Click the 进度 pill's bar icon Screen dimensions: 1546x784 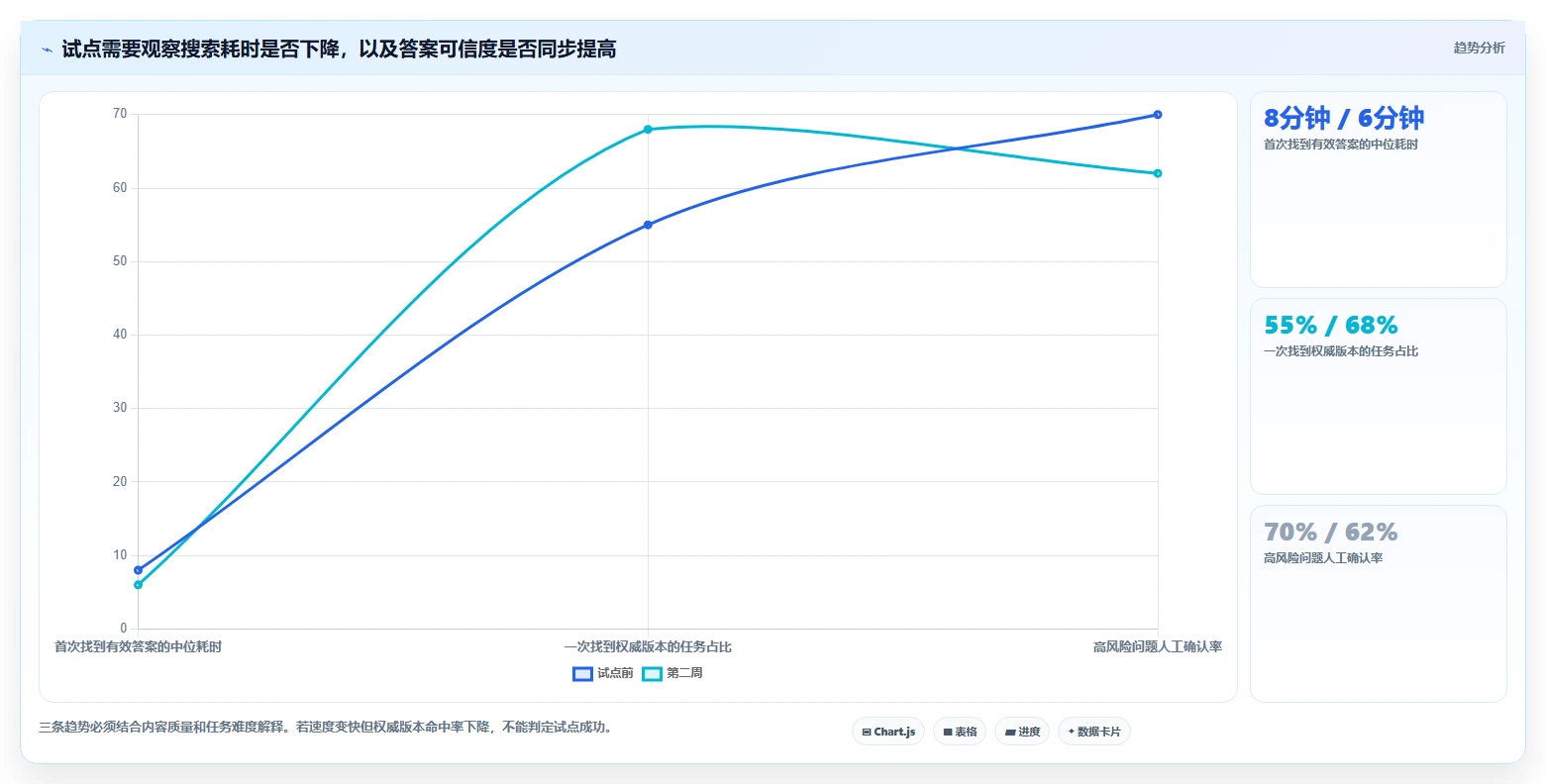[x=1010, y=733]
